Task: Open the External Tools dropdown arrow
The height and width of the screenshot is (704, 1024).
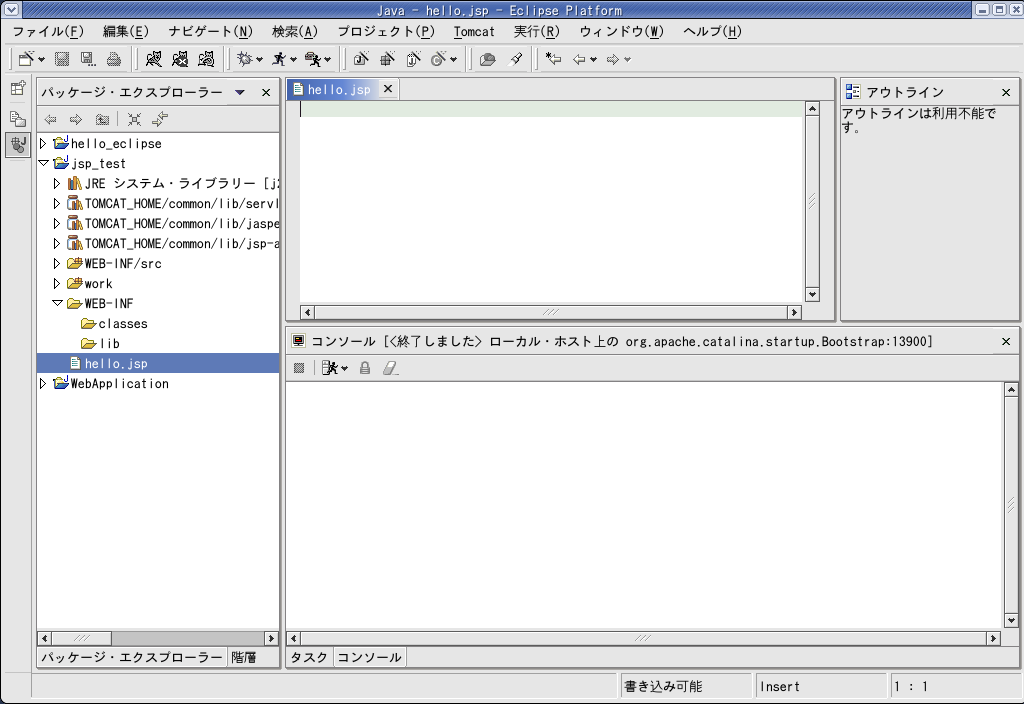Action: 328,59
